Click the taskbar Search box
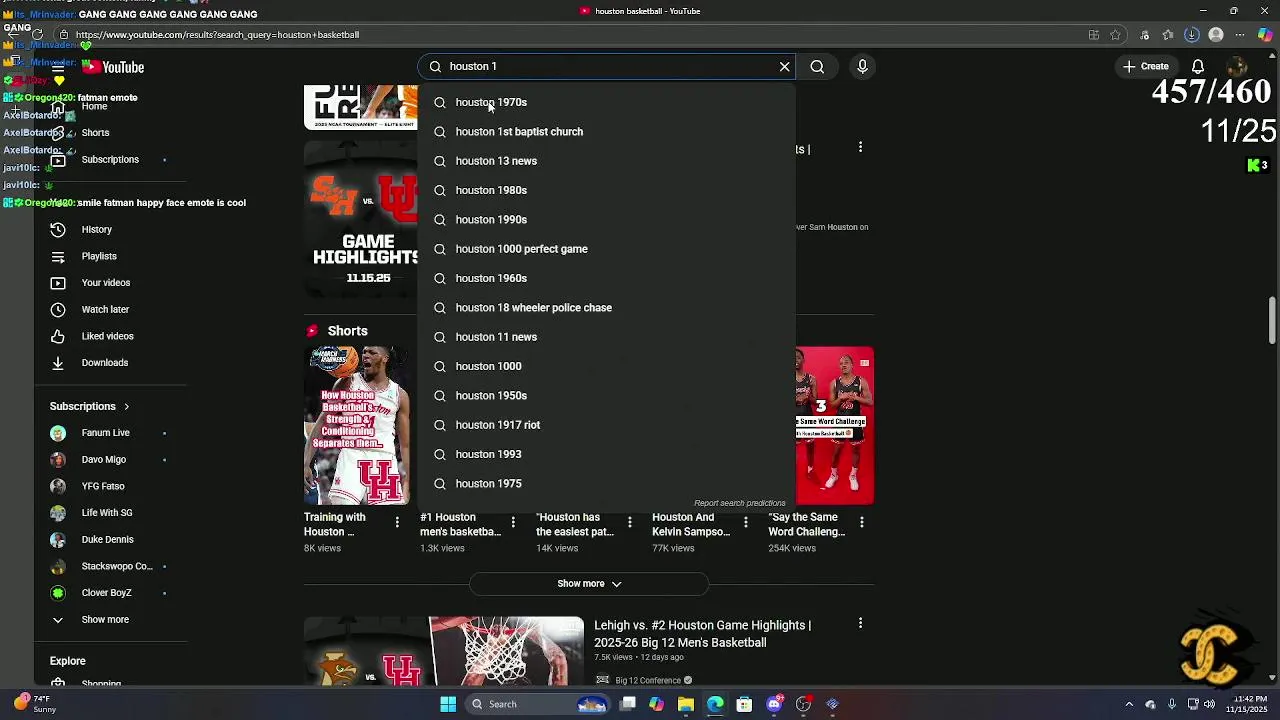 click(540, 704)
